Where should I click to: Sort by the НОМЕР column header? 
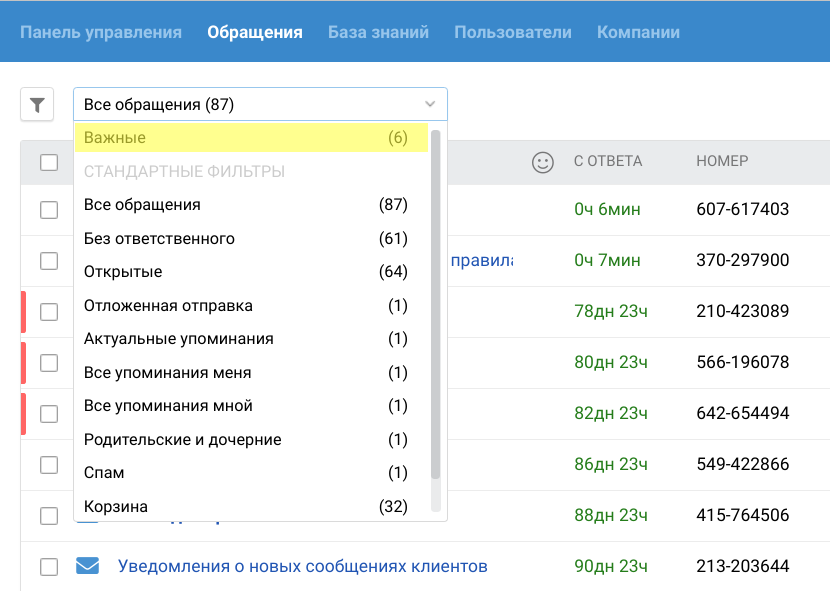point(722,161)
